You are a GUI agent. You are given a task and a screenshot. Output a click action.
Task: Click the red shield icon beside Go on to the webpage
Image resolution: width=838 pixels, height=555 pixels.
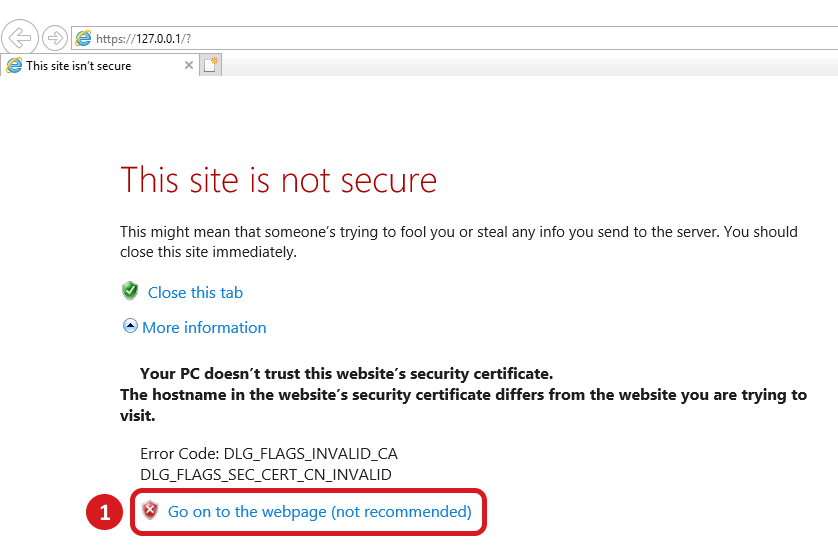click(x=150, y=510)
